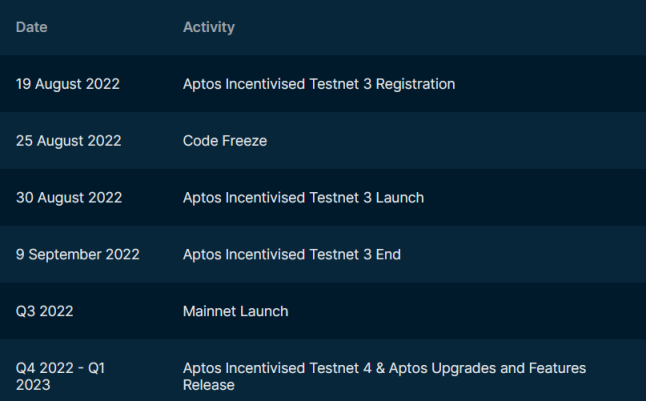Select the Q4 2022 - Q1 2023 date cell

(60, 376)
